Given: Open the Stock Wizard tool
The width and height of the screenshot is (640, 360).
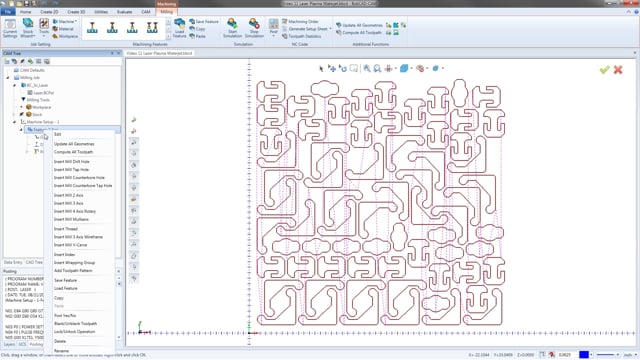Looking at the screenshot, I should pos(28,28).
